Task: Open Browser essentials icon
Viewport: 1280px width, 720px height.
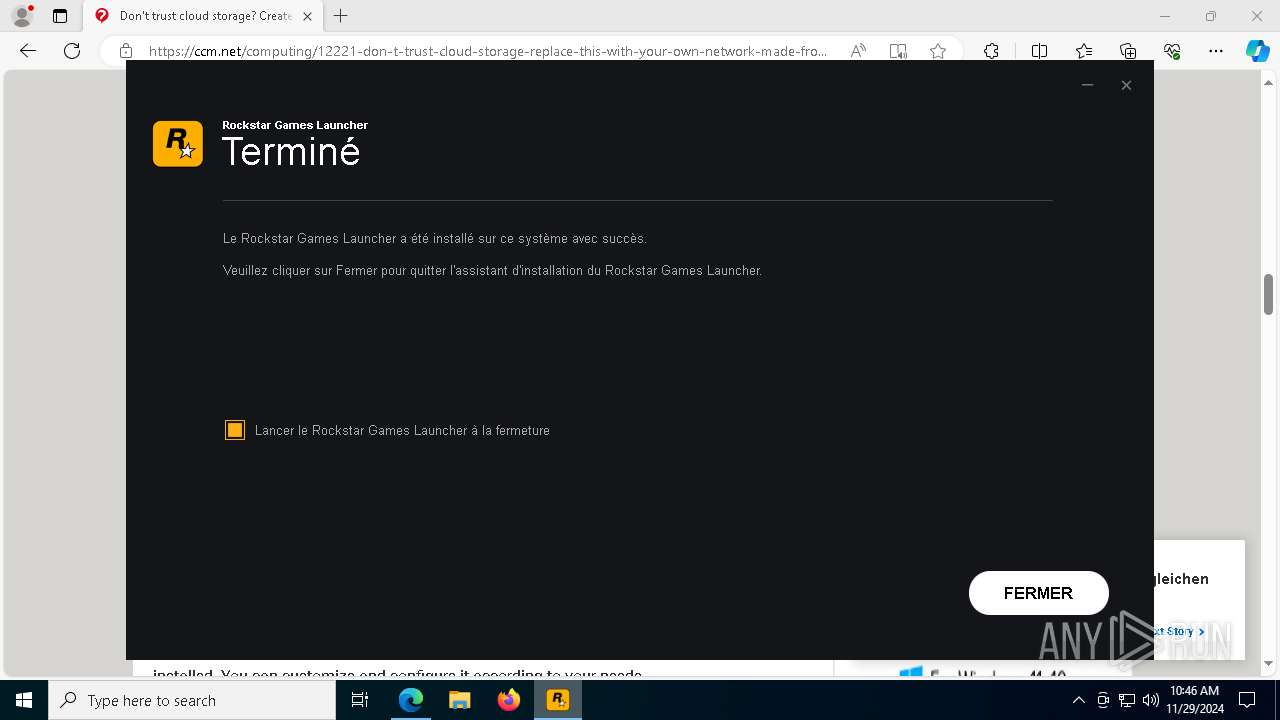Action: pyautogui.click(x=1172, y=51)
